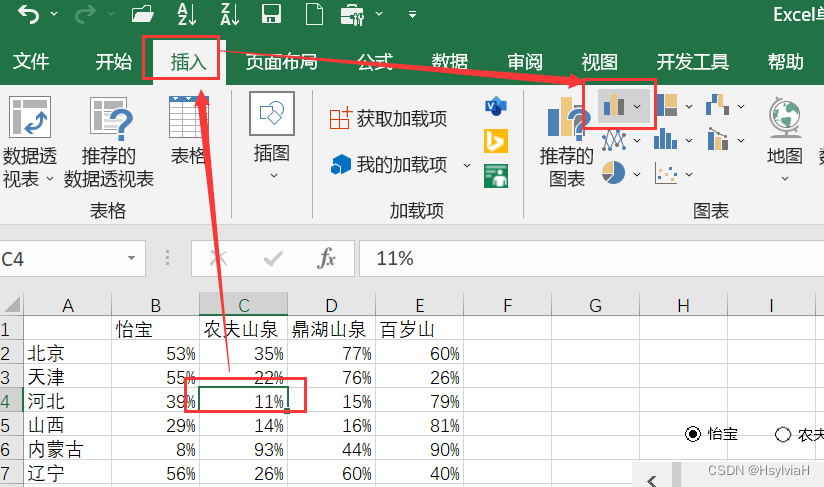Expand 我的加载项 dropdown arrow
824x487 pixels.
tap(467, 165)
